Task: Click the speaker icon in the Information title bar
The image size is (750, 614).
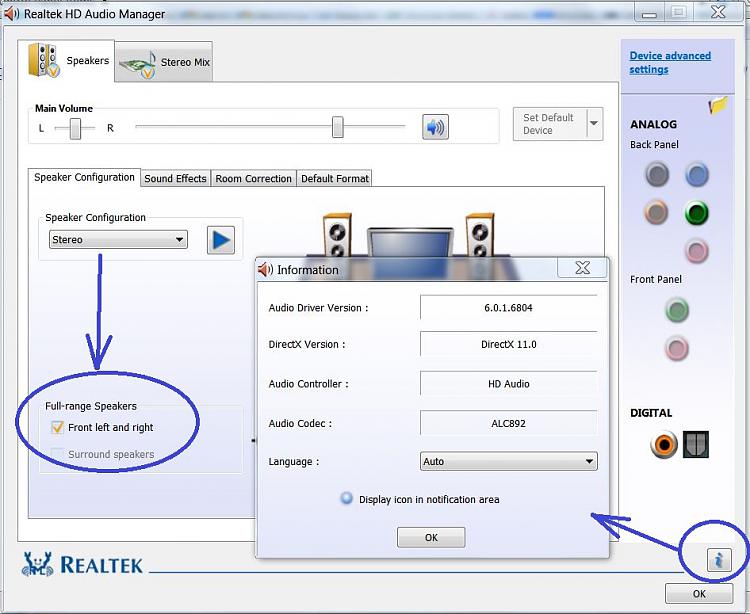Action: coord(265,270)
